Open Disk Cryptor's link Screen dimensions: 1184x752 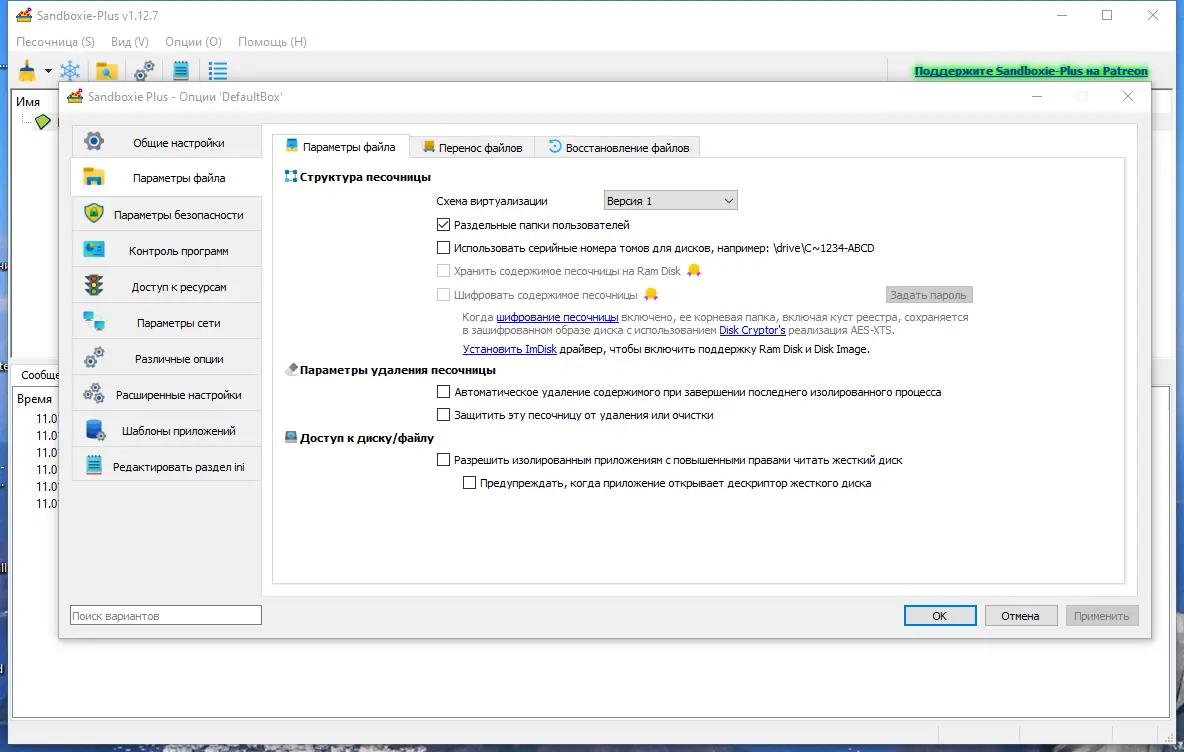(x=752, y=330)
